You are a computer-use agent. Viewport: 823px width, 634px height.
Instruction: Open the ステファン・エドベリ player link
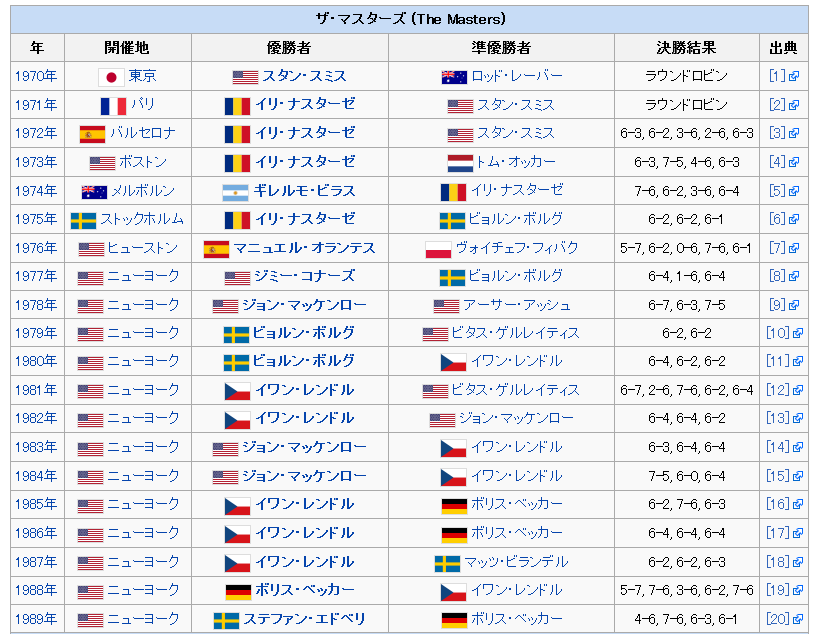pos(304,620)
